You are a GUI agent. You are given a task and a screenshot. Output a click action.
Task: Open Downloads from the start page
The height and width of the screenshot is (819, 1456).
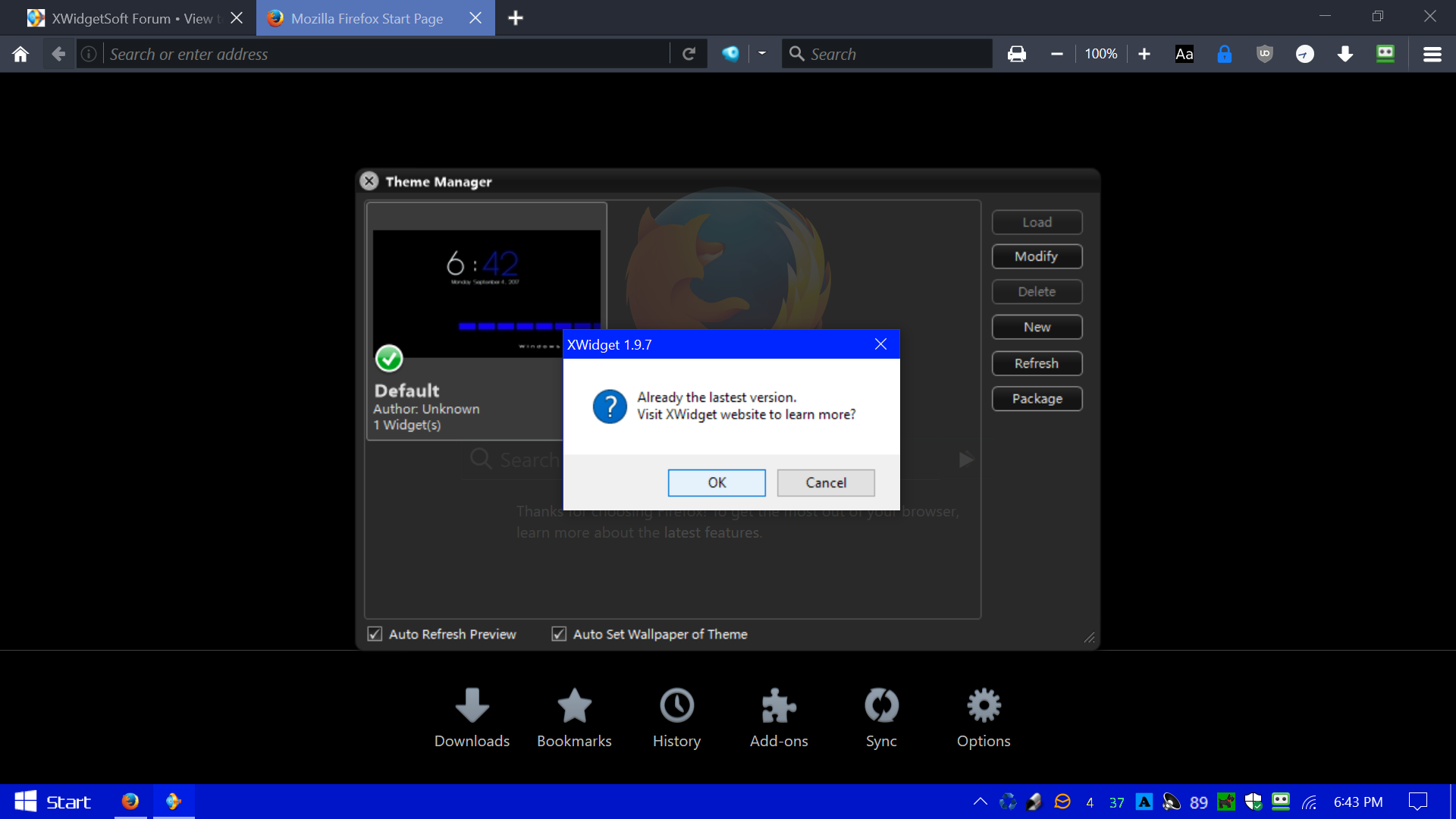[472, 718]
